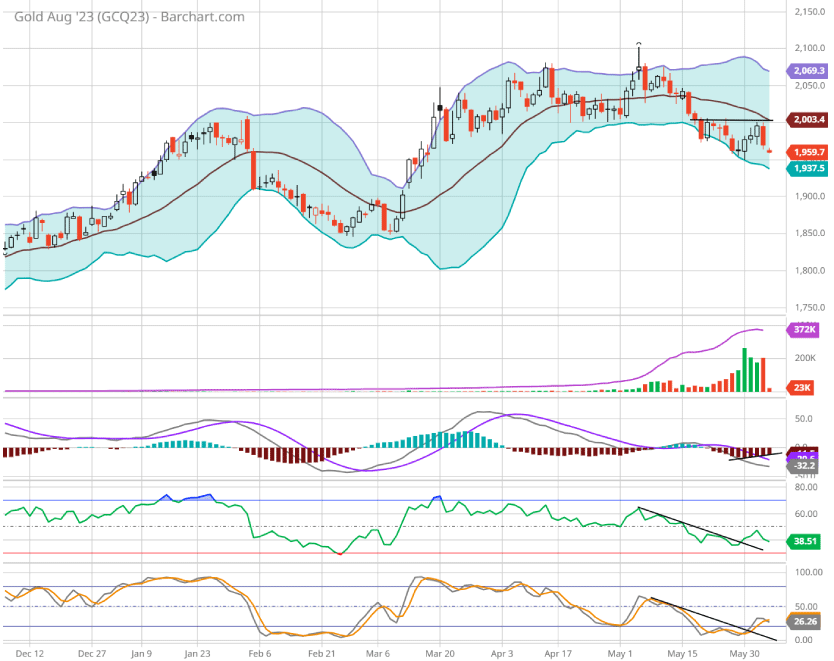Select the May 30 date on the time axis

tap(742, 653)
